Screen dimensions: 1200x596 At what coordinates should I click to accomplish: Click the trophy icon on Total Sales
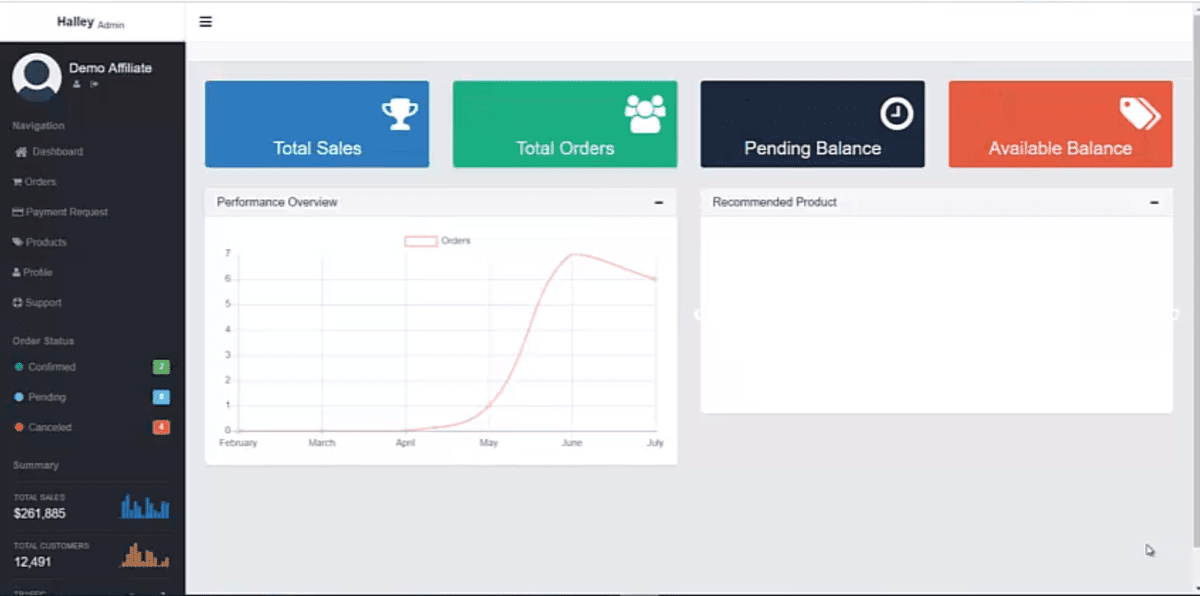click(400, 113)
